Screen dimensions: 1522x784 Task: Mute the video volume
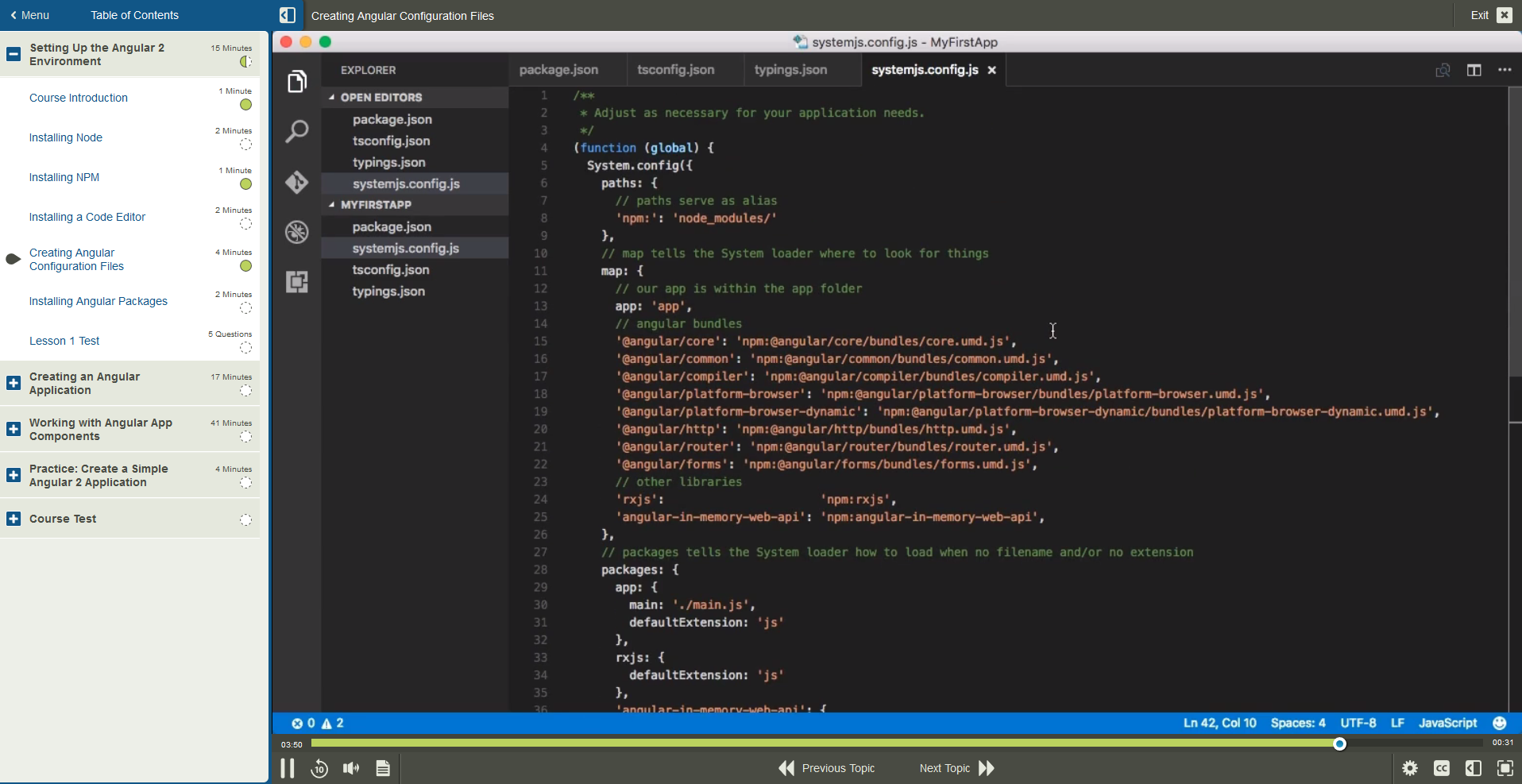350,768
